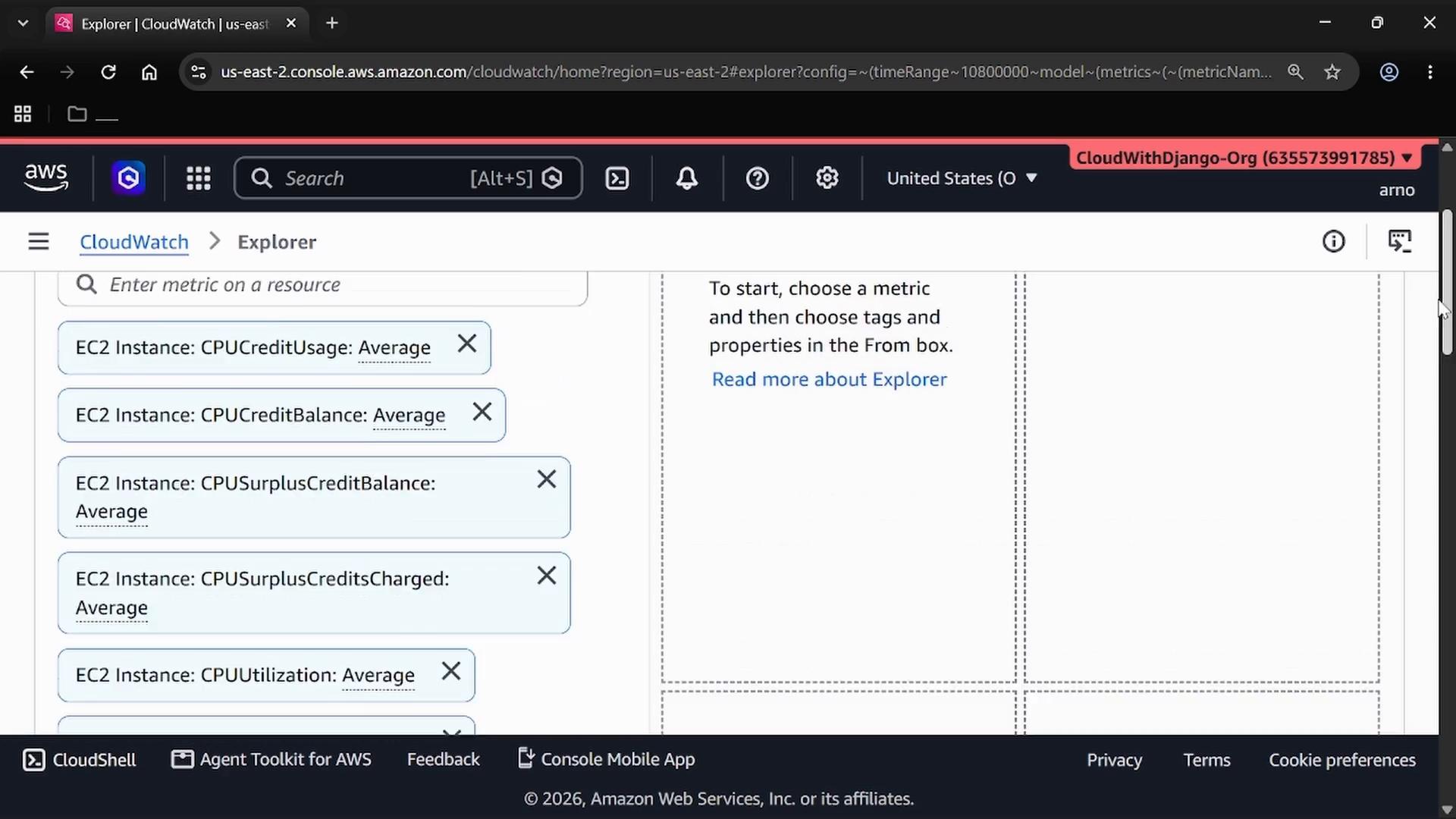Change the Average statistic for CPUSurplusCreditBalance
The height and width of the screenshot is (819, 1456).
[111, 512]
